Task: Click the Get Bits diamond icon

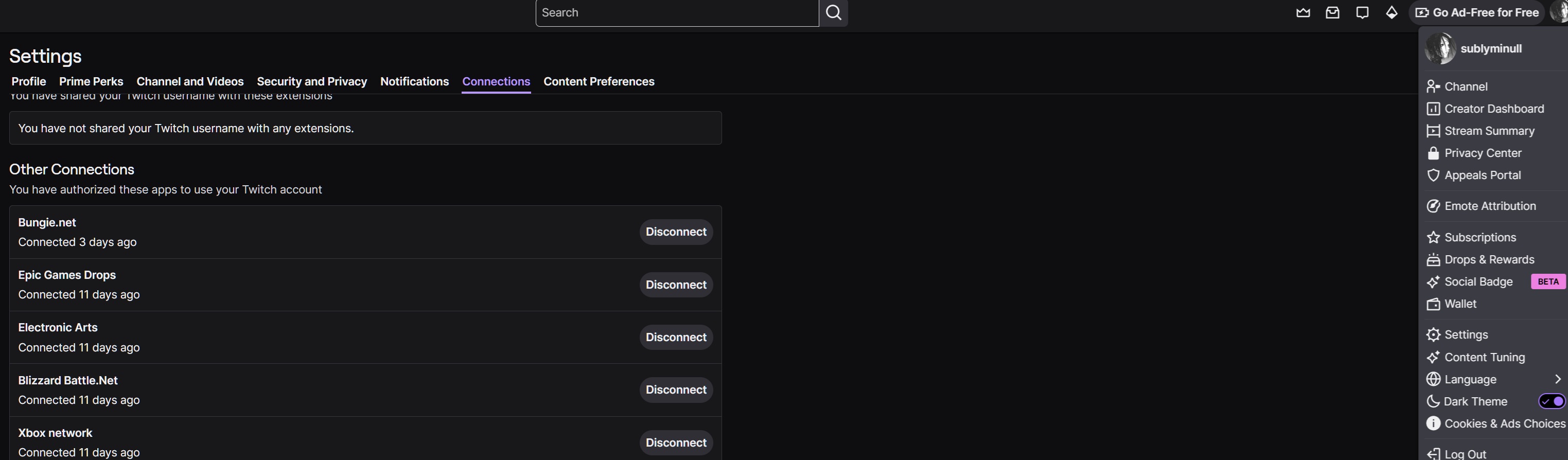Action: coord(1391,13)
